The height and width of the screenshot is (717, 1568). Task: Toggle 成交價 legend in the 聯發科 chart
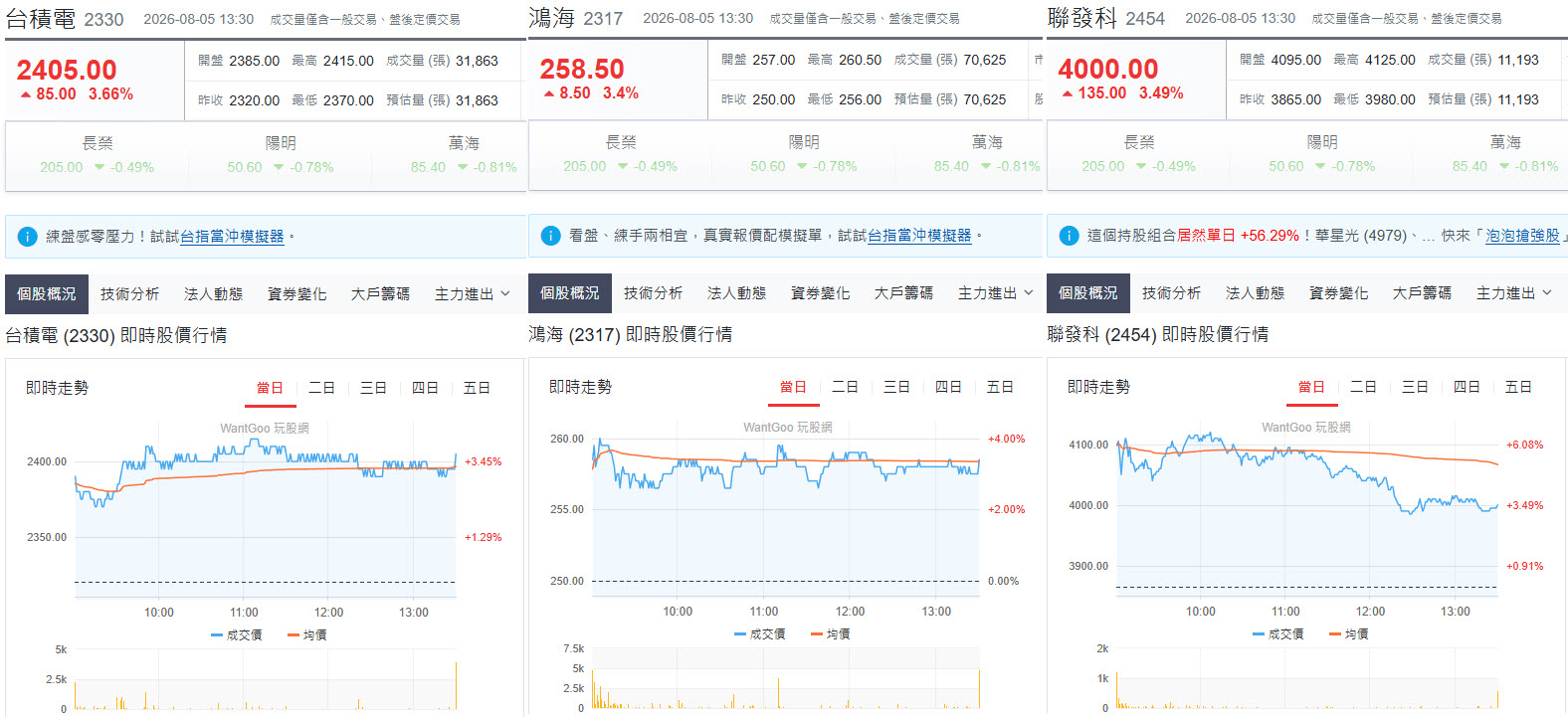[x=1278, y=634]
